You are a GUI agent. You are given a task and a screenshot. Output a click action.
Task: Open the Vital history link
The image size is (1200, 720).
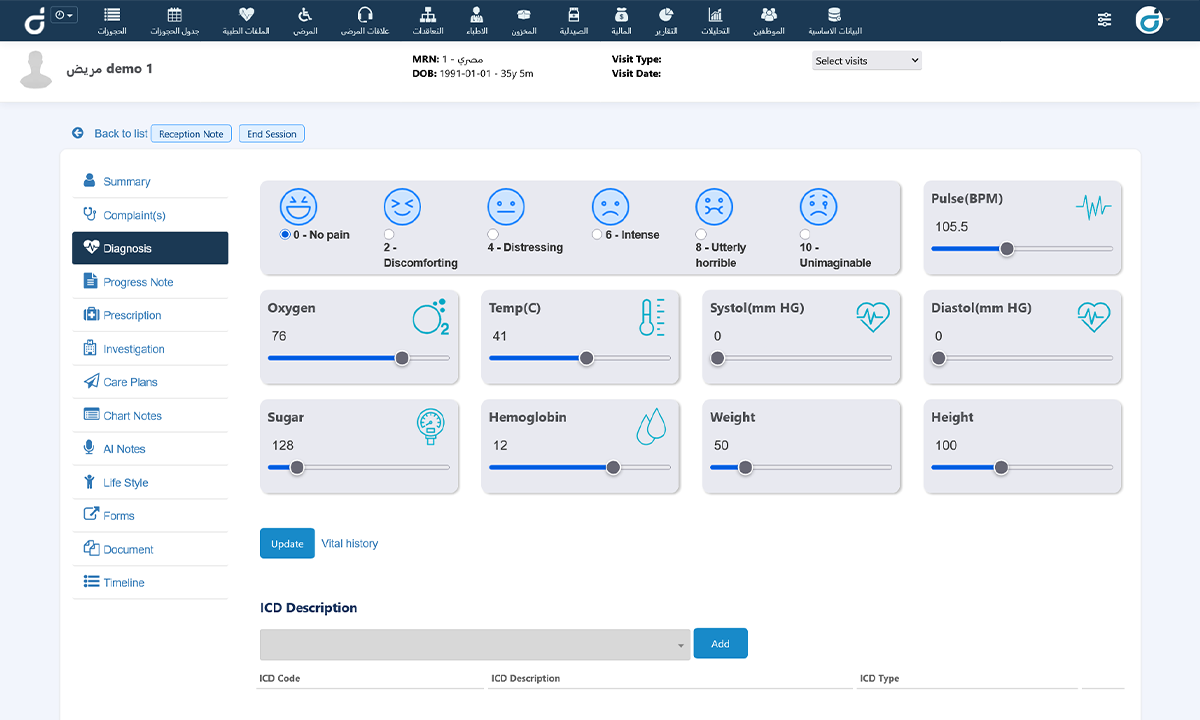[x=349, y=544]
